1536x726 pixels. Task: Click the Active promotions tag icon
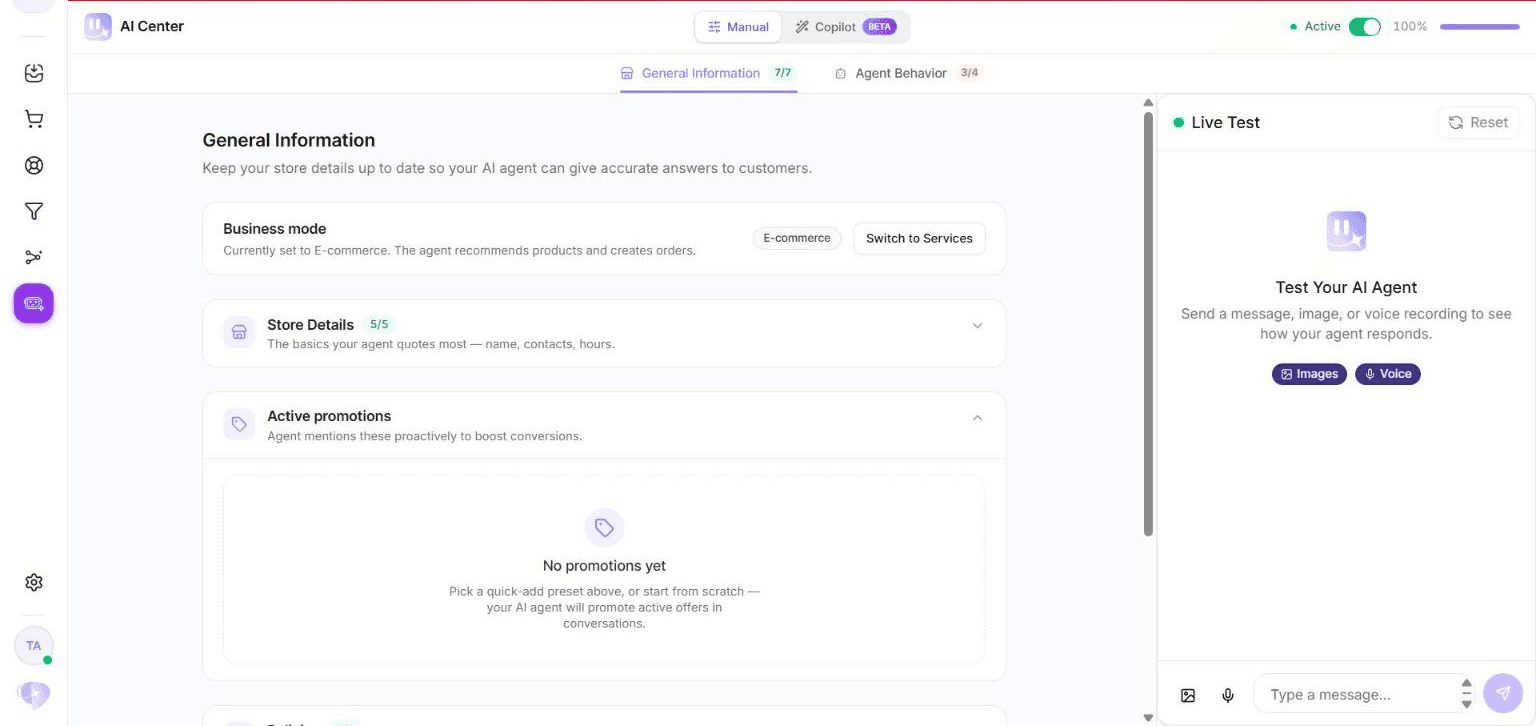tap(239, 424)
